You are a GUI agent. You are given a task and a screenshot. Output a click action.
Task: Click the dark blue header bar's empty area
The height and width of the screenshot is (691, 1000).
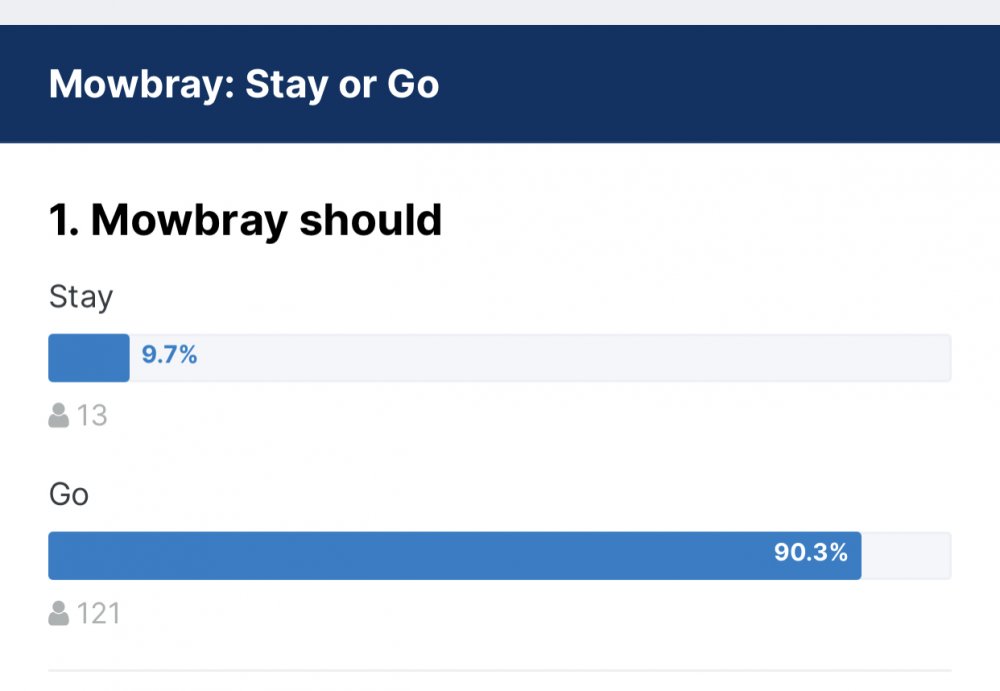tap(720, 84)
